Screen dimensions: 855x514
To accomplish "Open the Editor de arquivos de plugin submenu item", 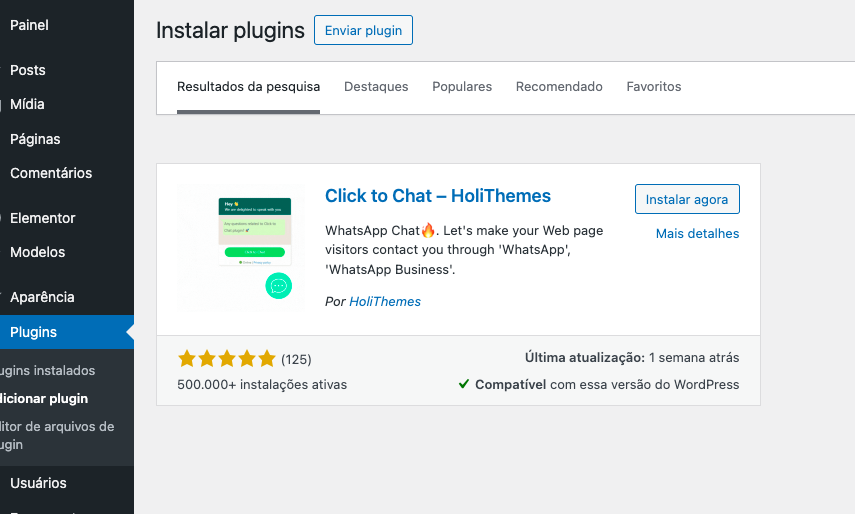I will [x=57, y=436].
